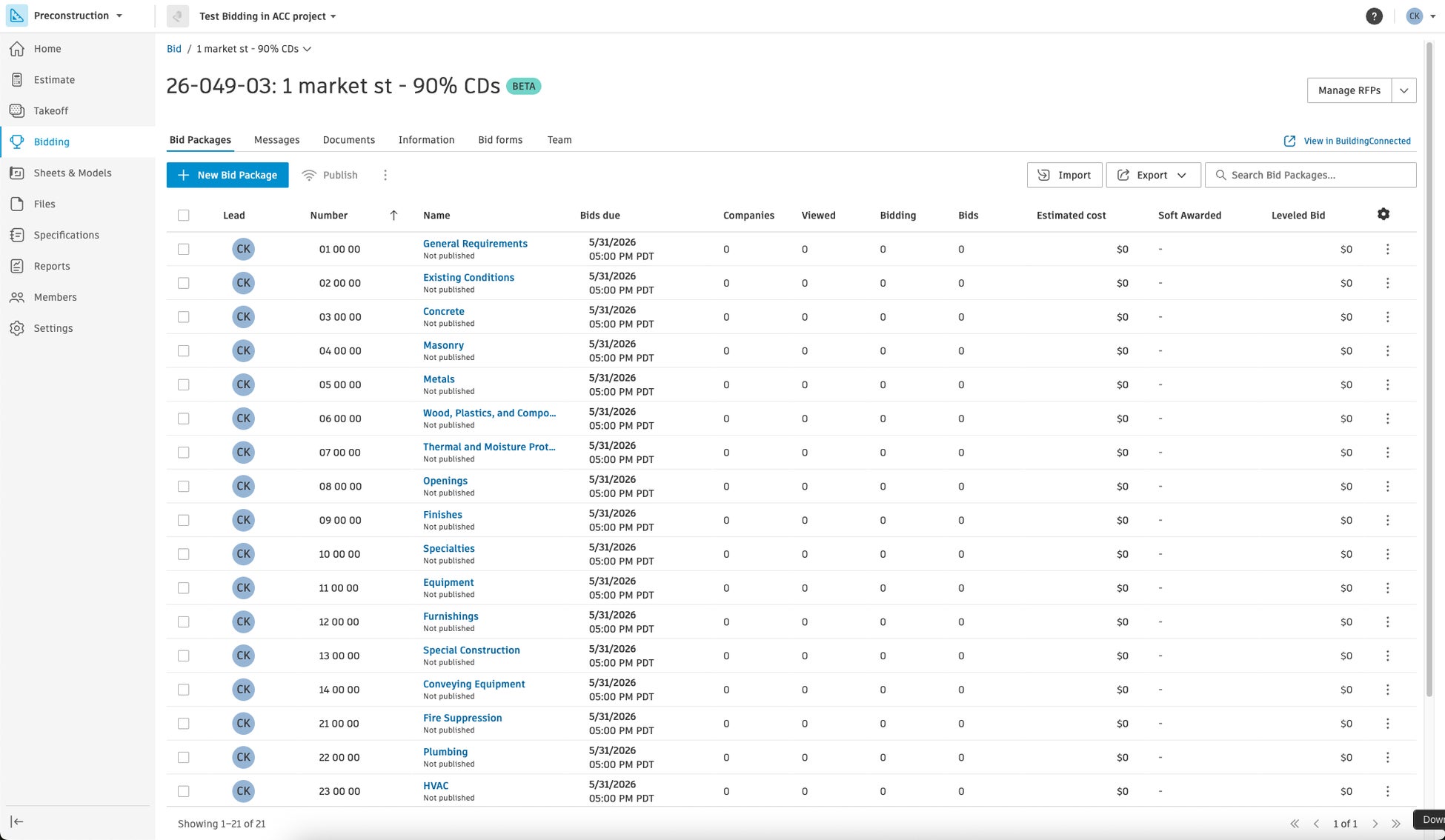This screenshot has width=1445, height=840.
Task: Go to Sheets & Models section
Action: tap(72, 173)
